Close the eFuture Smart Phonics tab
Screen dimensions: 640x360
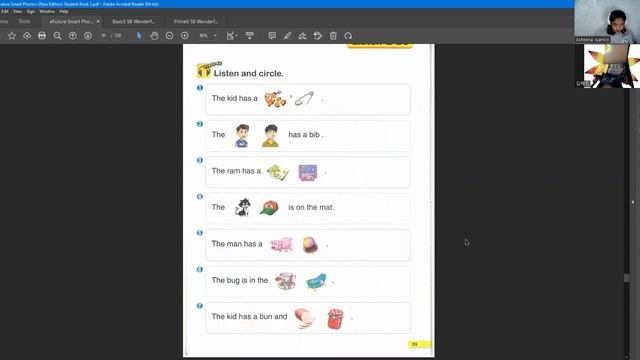coord(98,21)
